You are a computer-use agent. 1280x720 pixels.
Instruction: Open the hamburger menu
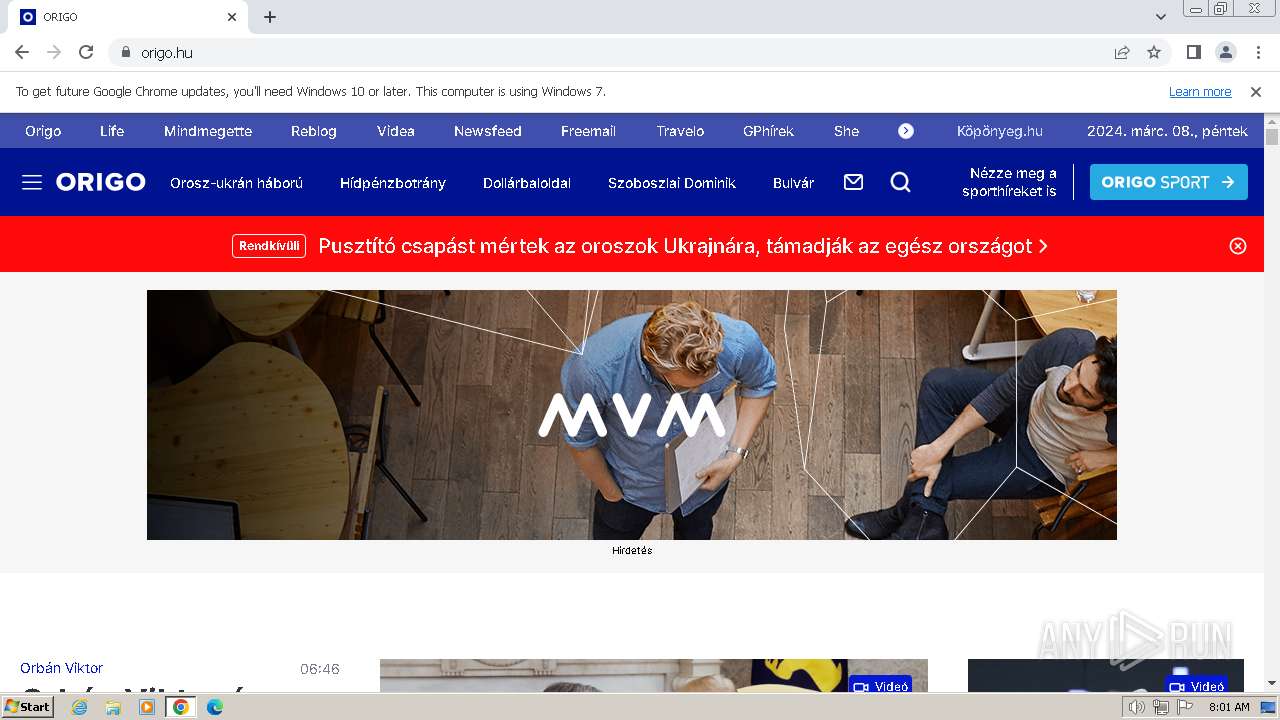[32, 183]
